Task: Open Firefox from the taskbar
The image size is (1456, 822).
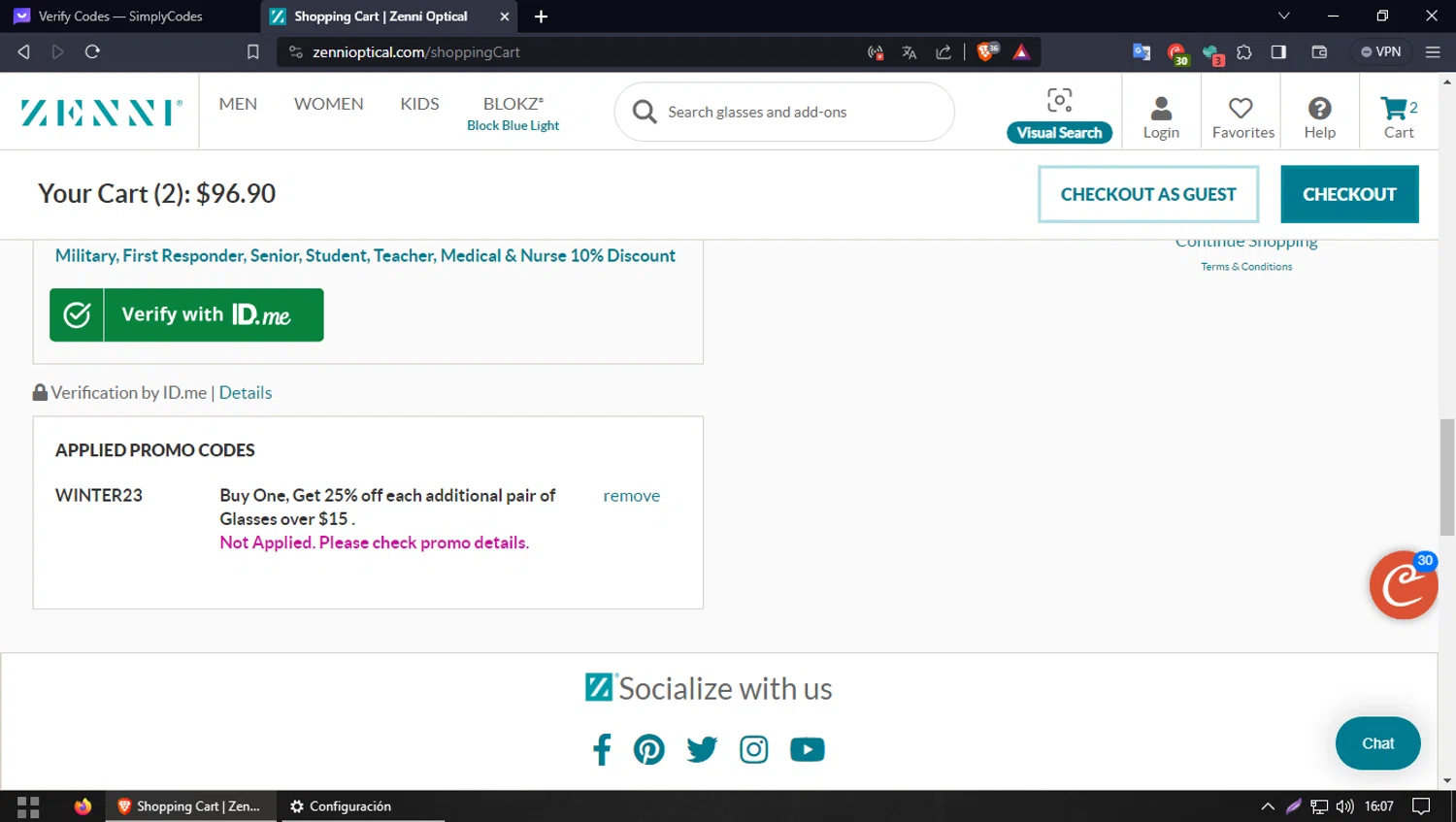Action: pos(83,806)
